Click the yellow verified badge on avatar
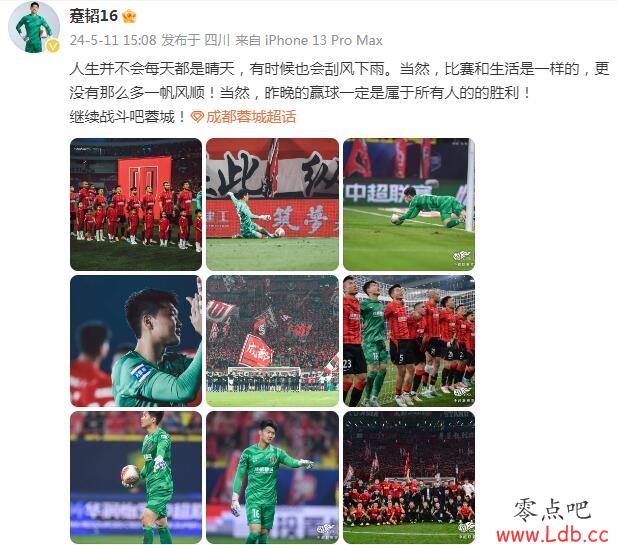The image size is (618, 545). coord(53,46)
